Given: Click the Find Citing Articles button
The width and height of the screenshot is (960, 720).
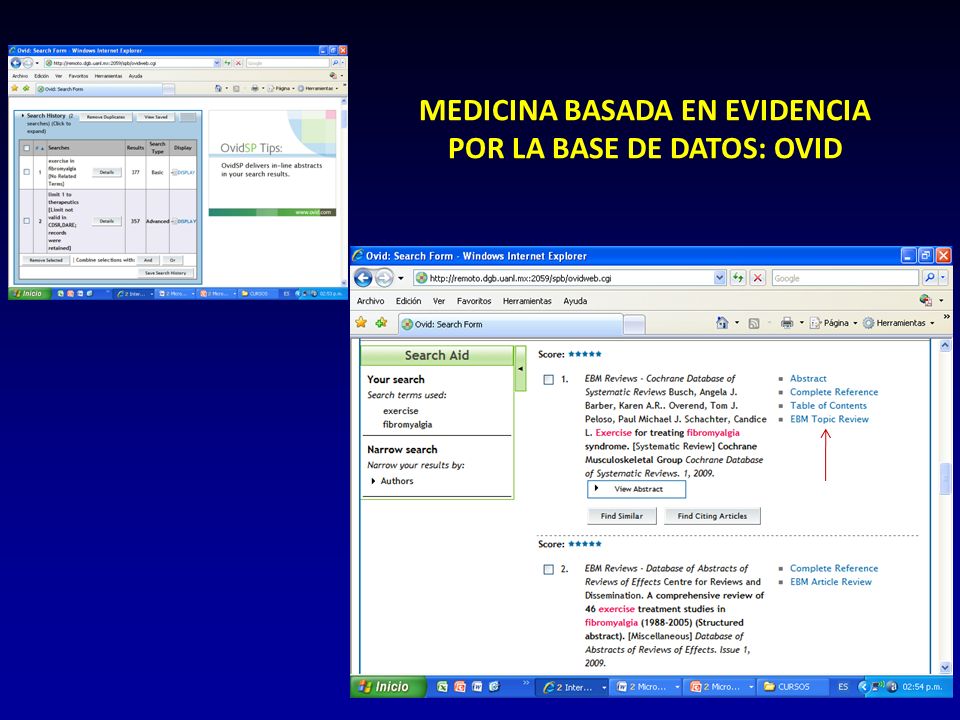Looking at the screenshot, I should (x=712, y=516).
